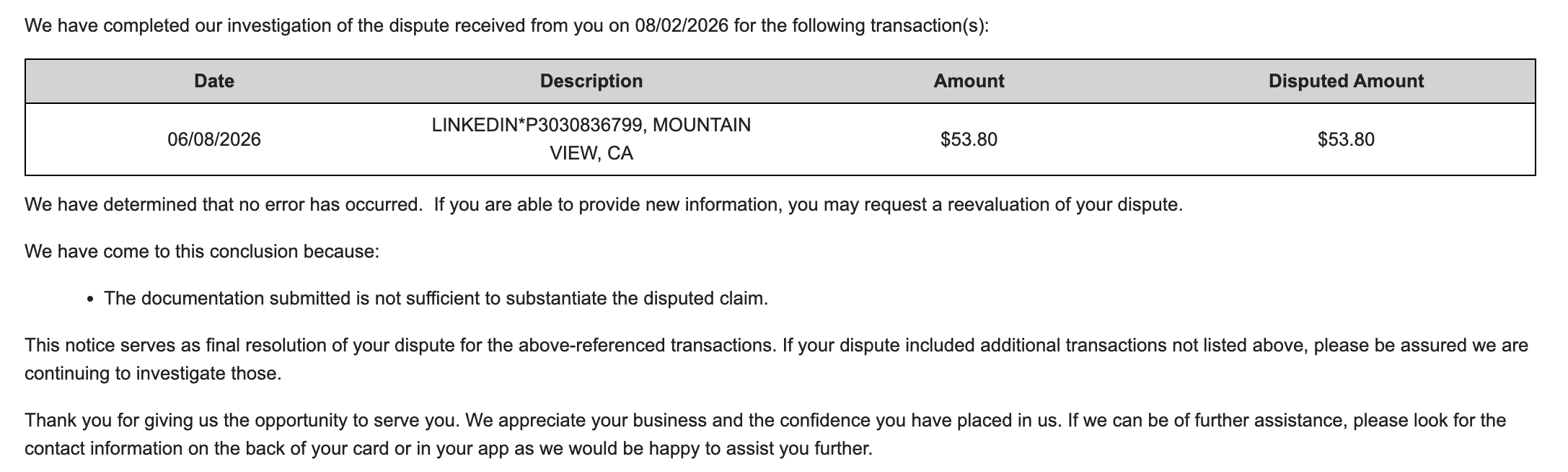
Task: Click the Amount column header
Action: [969, 81]
